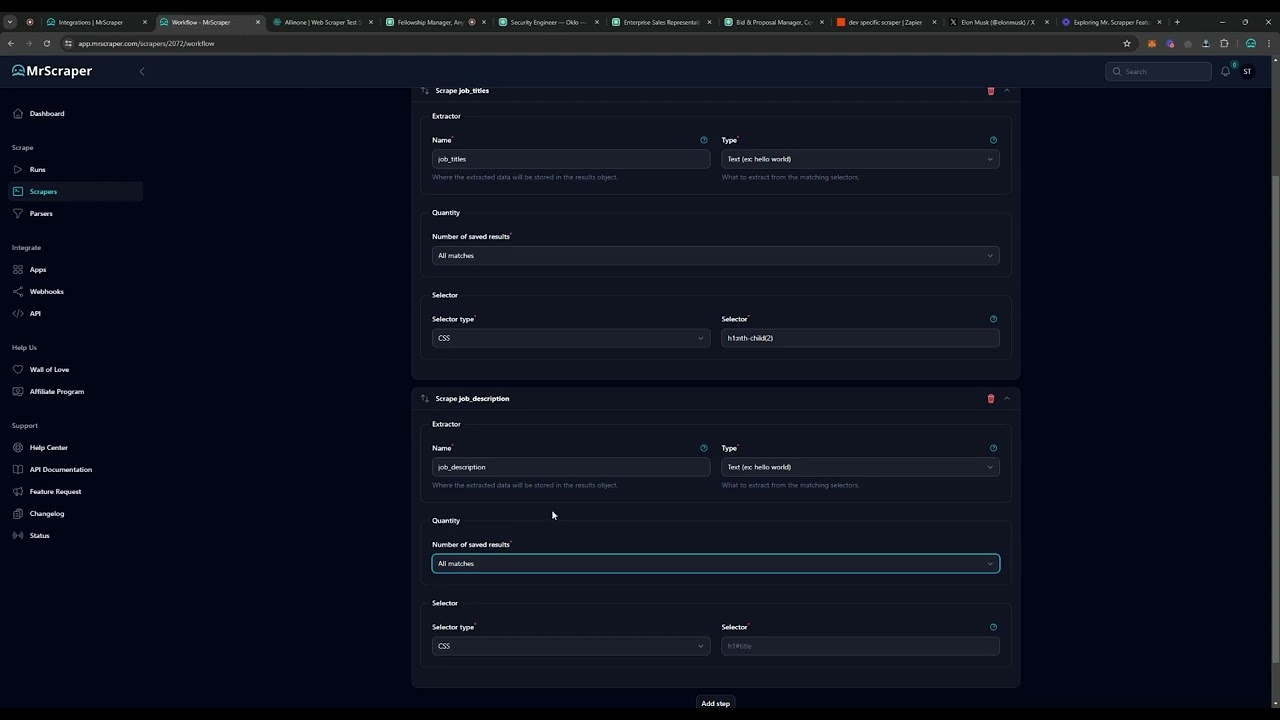Open the job_titles Type dropdown
This screenshot has width=1280, height=720.
[x=860, y=159]
